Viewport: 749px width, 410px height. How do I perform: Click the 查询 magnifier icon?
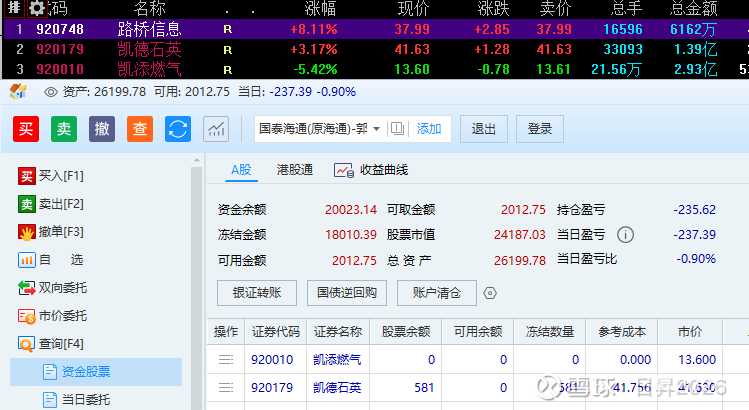tap(26, 345)
